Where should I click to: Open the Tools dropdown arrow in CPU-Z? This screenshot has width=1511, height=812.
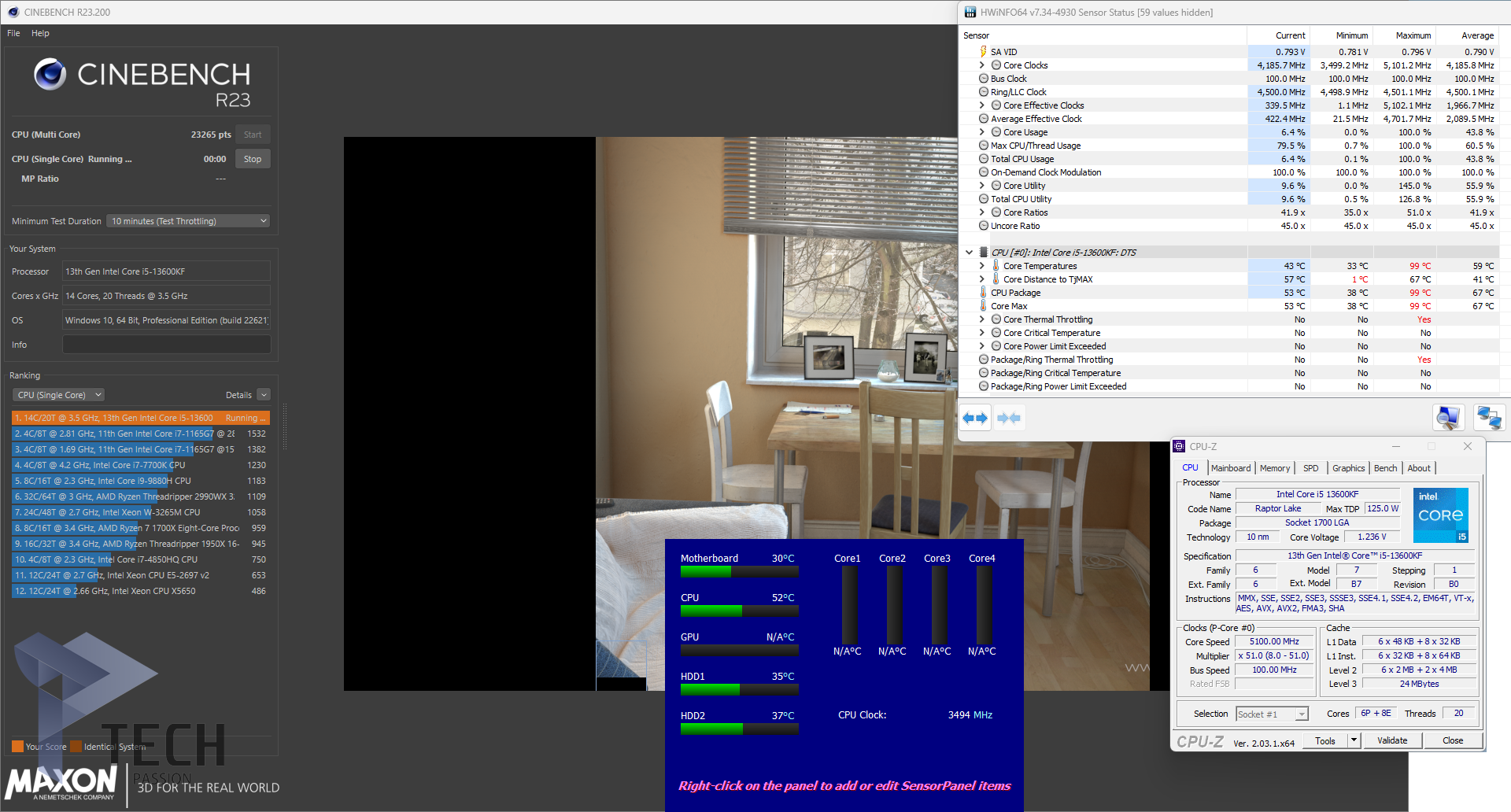coord(1354,740)
